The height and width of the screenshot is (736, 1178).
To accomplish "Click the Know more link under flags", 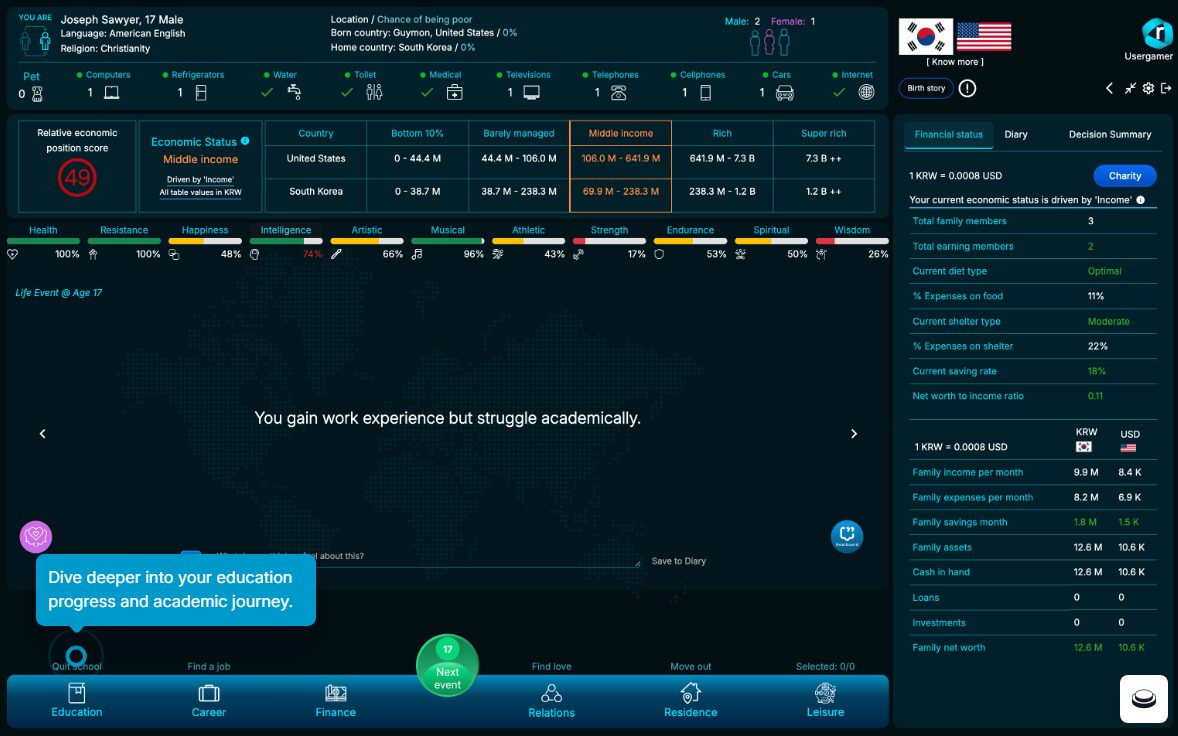I will [954, 62].
